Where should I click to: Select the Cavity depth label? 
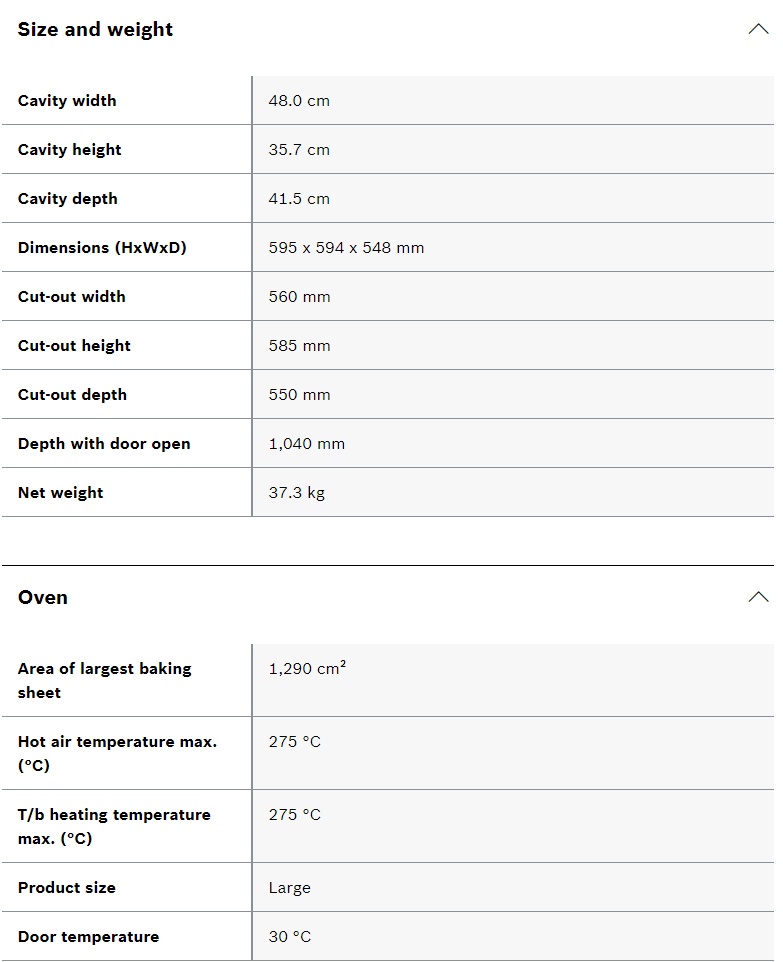(67, 199)
